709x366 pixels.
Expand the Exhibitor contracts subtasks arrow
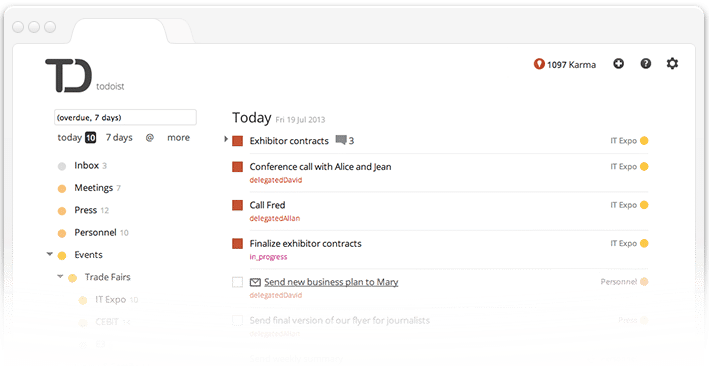(226, 139)
